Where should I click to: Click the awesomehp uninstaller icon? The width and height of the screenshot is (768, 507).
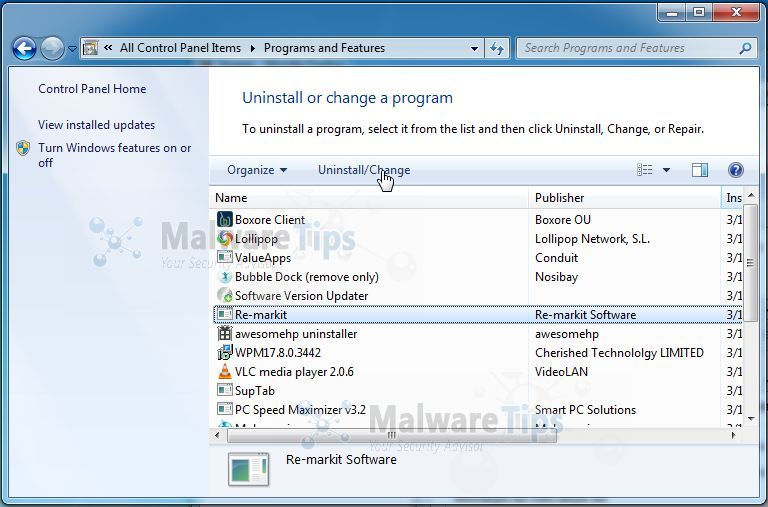click(225, 334)
